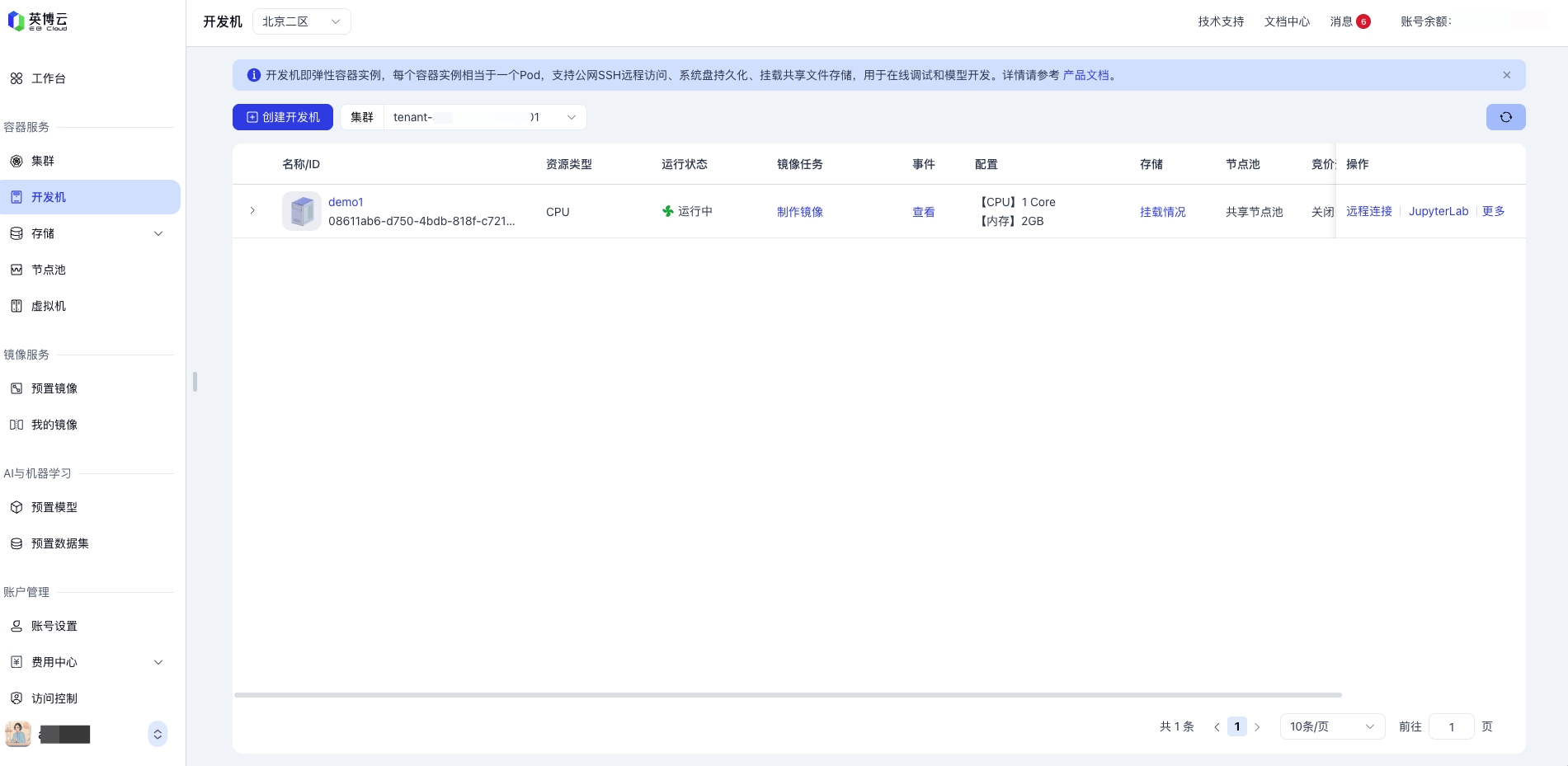
Task: Open the 北京二区 region dropdown
Action: point(301,21)
